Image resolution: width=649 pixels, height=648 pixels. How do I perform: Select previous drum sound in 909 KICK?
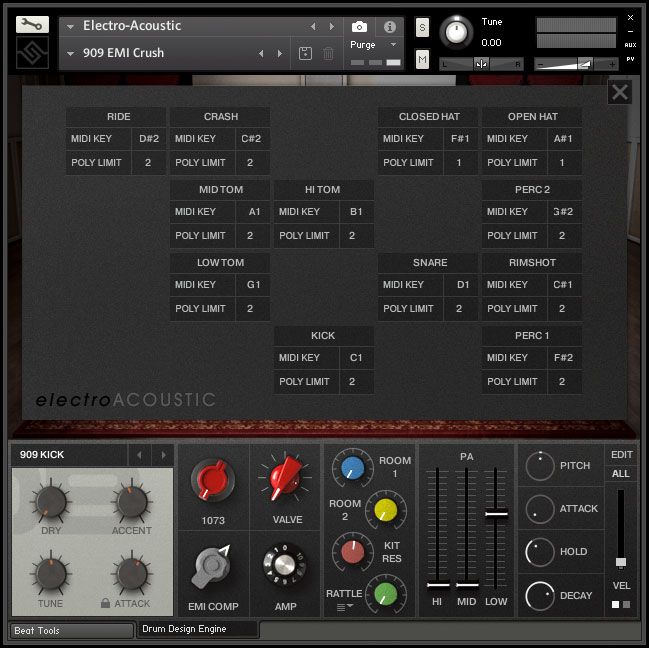139,455
